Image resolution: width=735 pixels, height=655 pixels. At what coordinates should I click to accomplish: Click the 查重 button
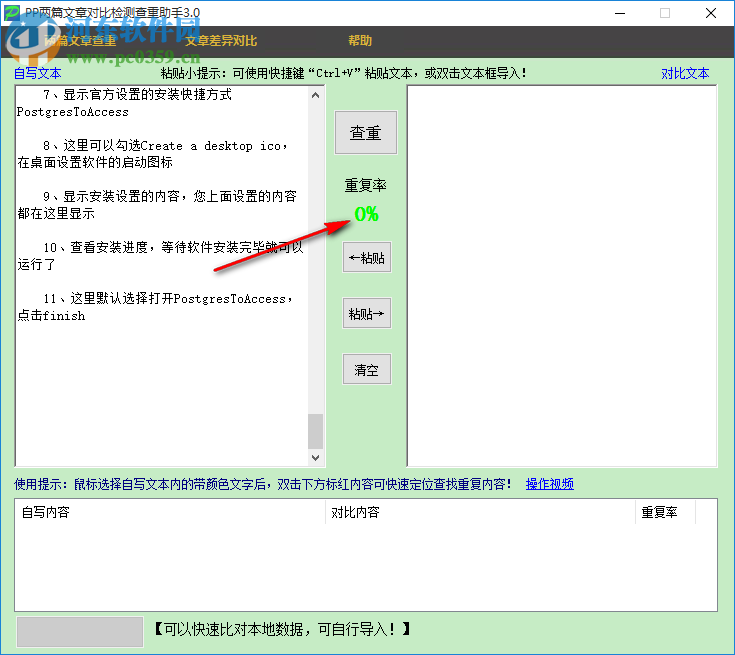[x=366, y=133]
